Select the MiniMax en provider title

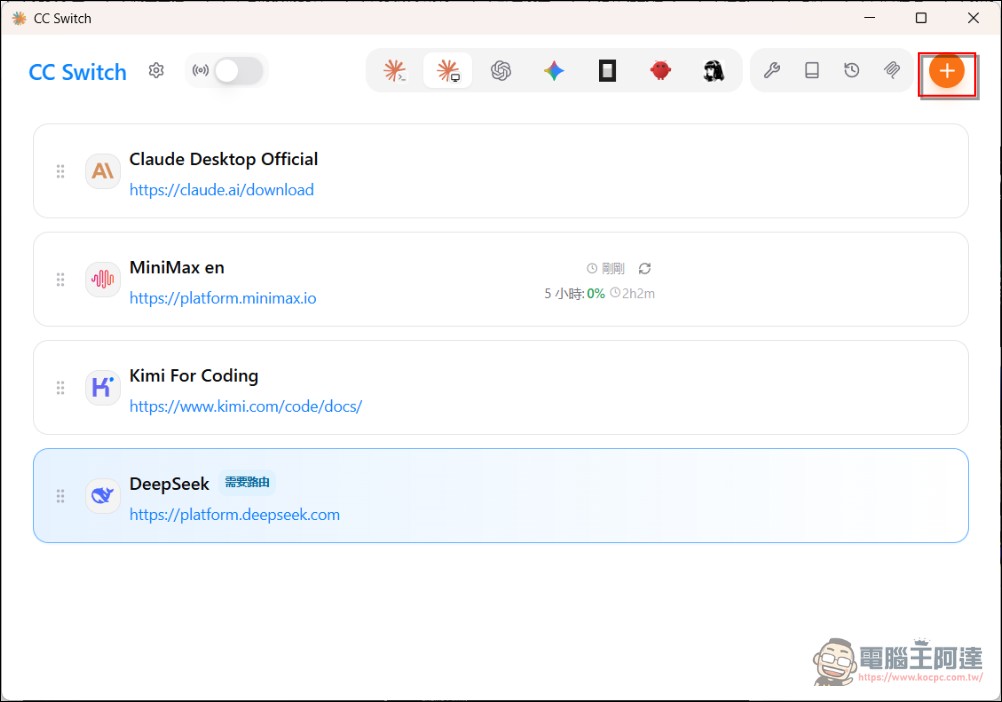[x=176, y=268]
